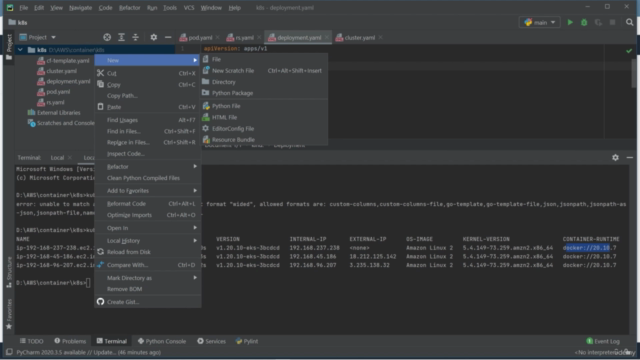The height and width of the screenshot is (360, 640).
Task: Hide the Project panel with minus icon
Action: (x=168, y=38)
